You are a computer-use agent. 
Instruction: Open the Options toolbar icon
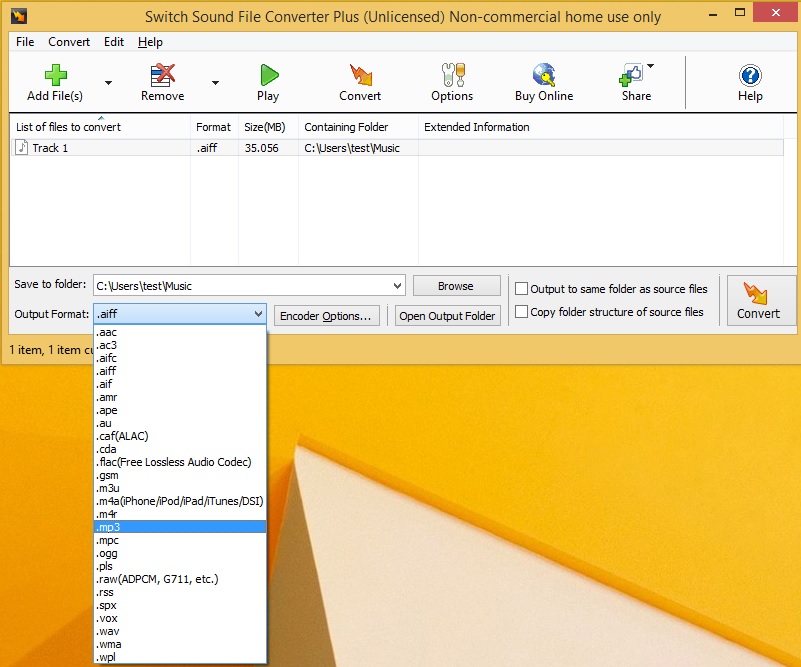tap(452, 76)
